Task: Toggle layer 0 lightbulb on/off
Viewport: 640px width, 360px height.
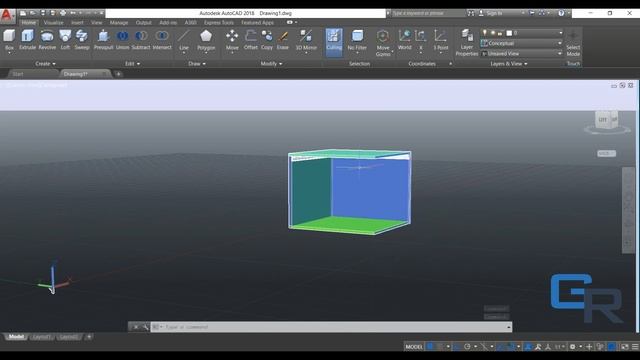Action: [x=484, y=33]
